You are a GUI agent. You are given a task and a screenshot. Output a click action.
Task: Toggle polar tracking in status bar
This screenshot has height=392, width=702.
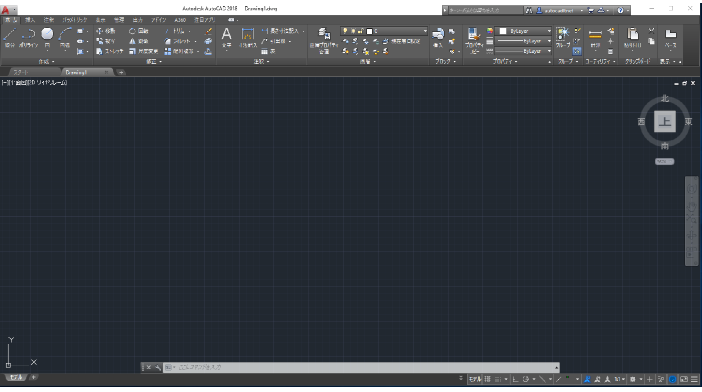tap(526, 379)
